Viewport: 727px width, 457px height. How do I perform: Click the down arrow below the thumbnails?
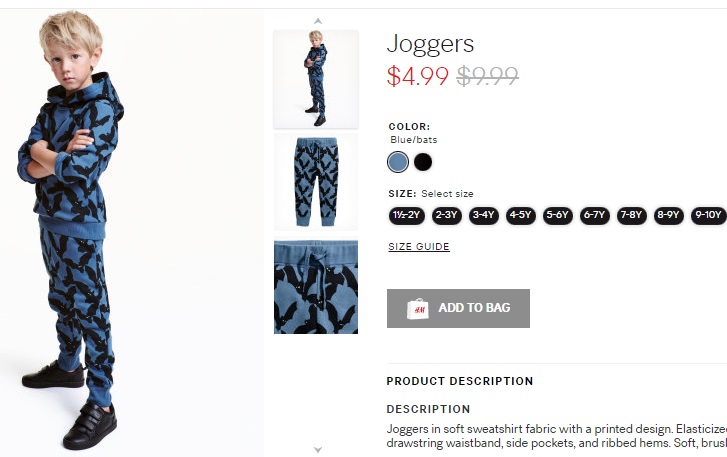coord(318,450)
